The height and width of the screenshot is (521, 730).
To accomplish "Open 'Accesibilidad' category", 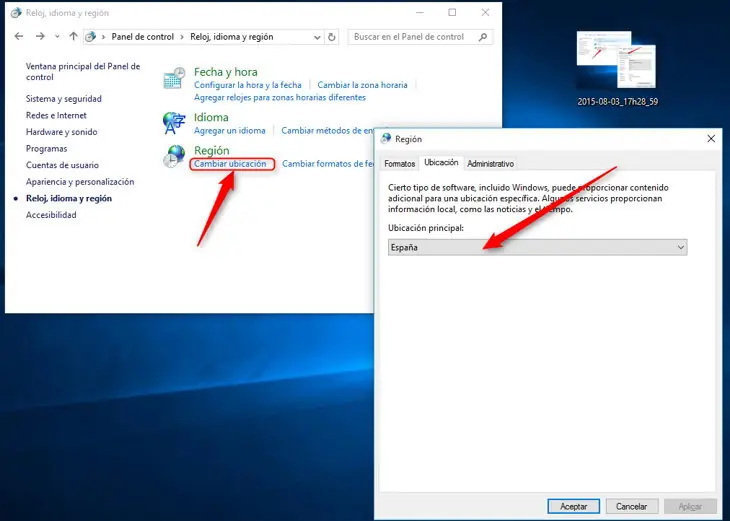I will (51, 215).
